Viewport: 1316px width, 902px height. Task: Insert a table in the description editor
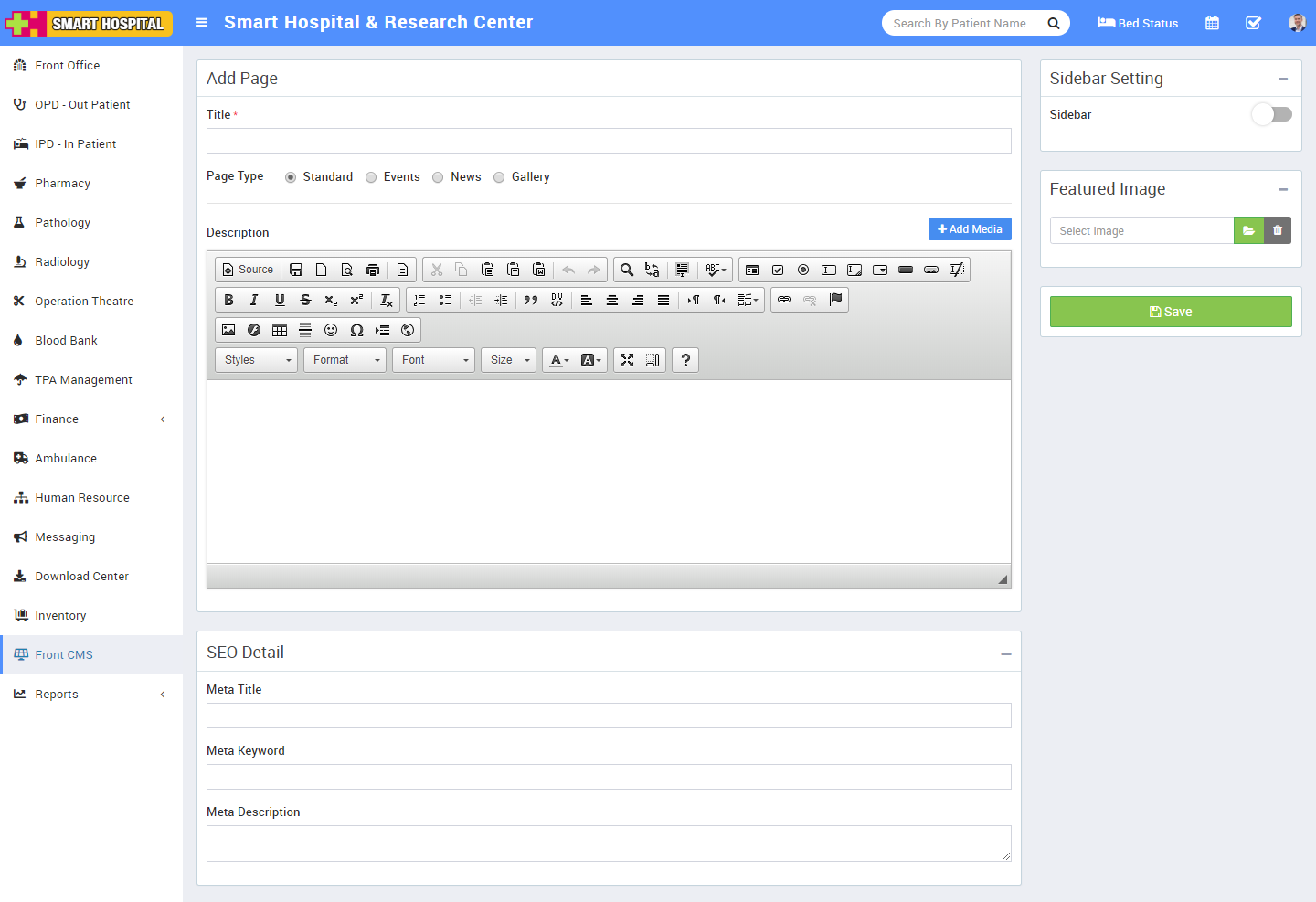click(280, 330)
